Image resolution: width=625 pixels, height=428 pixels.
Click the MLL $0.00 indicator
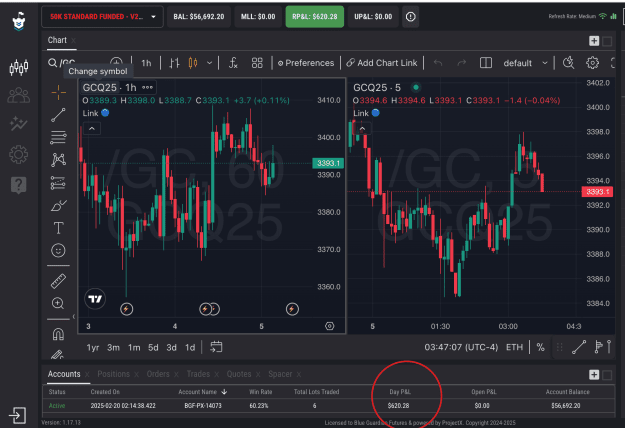tap(258, 17)
